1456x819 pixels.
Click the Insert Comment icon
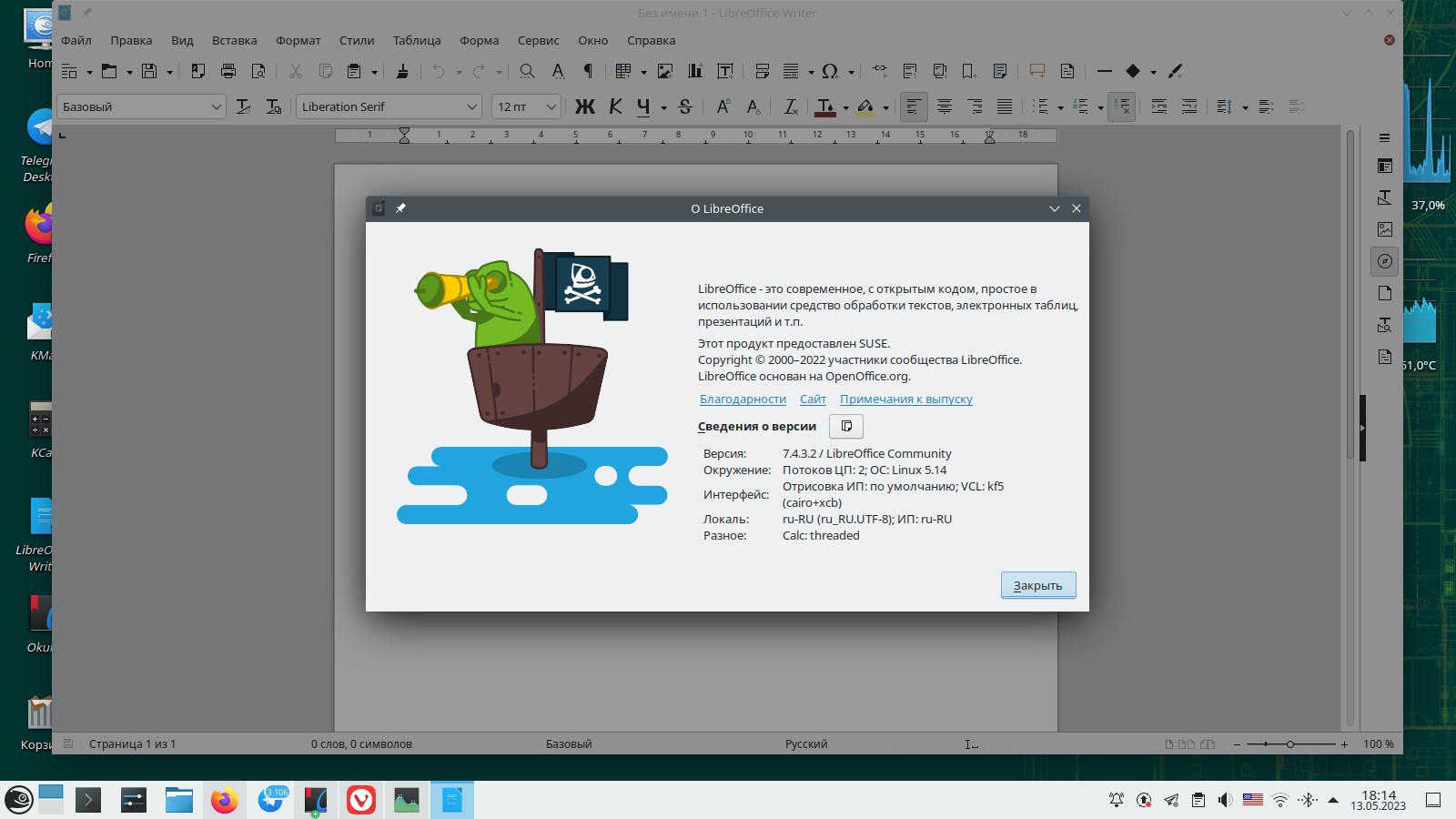pyautogui.click(x=1036, y=71)
